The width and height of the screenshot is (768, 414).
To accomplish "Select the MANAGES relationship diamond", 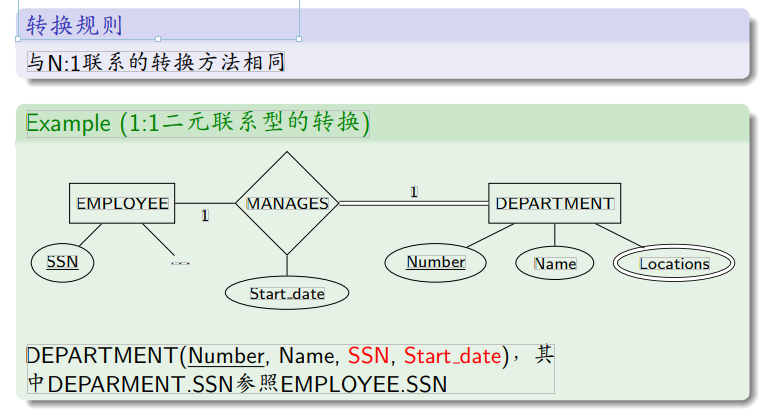I will tap(287, 203).
